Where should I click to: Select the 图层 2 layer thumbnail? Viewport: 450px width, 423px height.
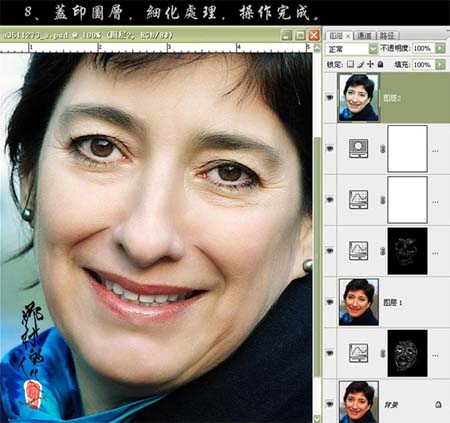(359, 97)
